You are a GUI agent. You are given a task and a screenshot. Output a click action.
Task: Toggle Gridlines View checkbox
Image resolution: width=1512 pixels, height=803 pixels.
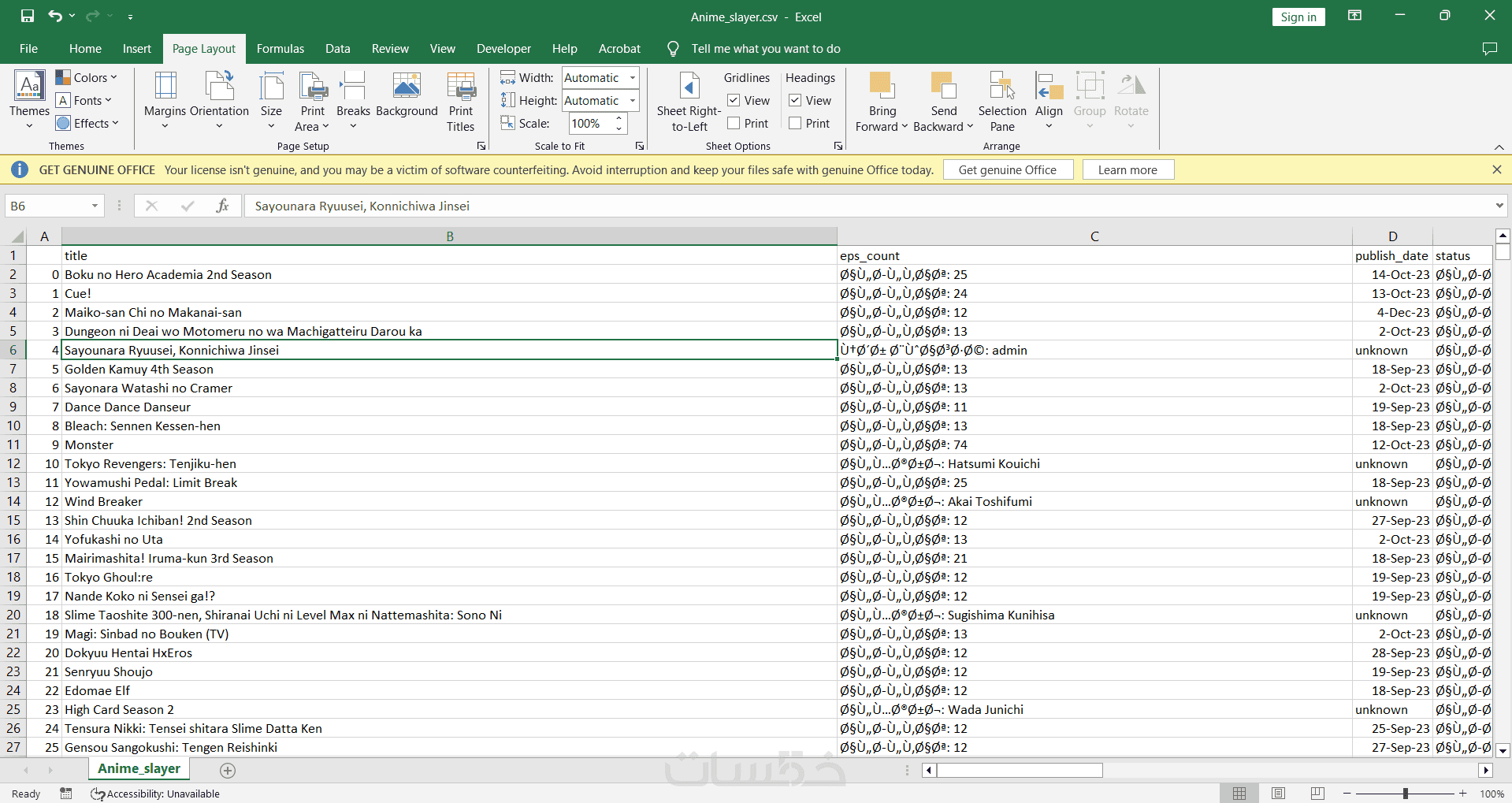734,101
